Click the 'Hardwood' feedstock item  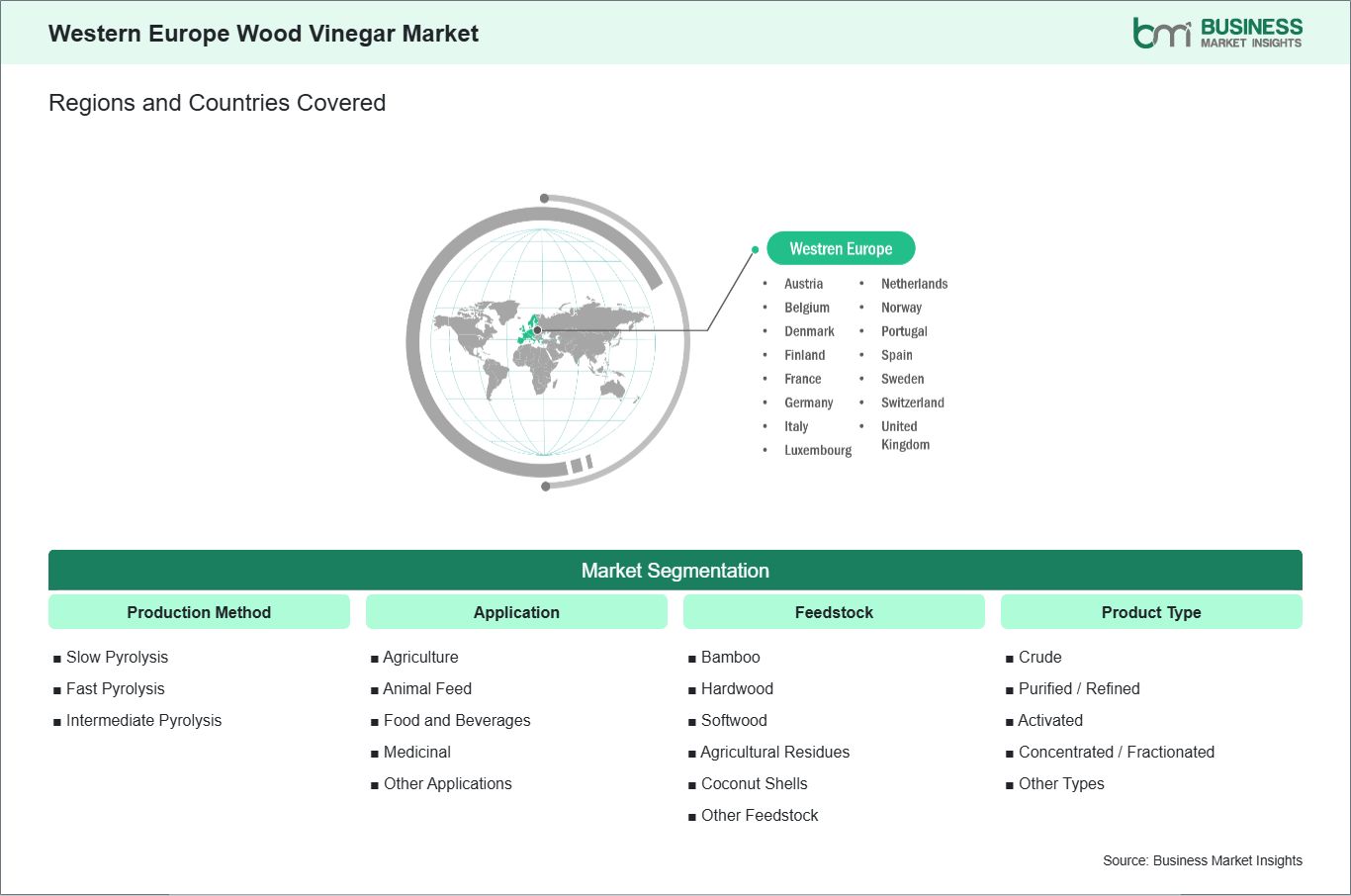[x=737, y=688]
